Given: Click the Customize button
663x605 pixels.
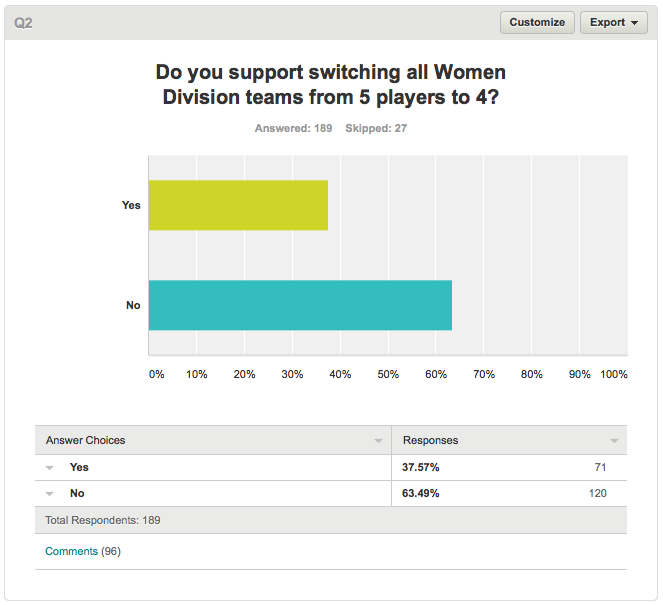Looking at the screenshot, I should tap(537, 22).
